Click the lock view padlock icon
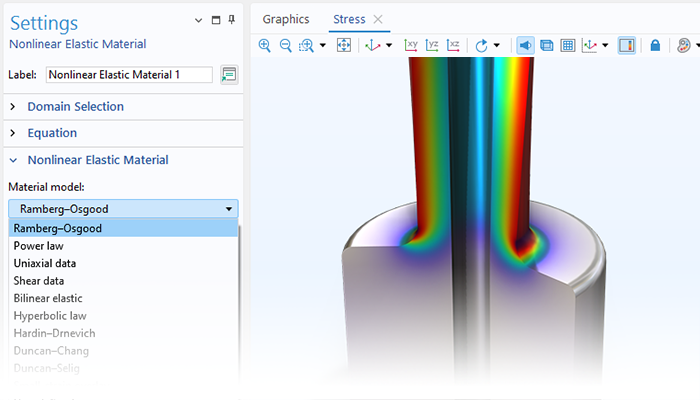Image resolution: width=700 pixels, height=400 pixels. pyautogui.click(x=655, y=46)
